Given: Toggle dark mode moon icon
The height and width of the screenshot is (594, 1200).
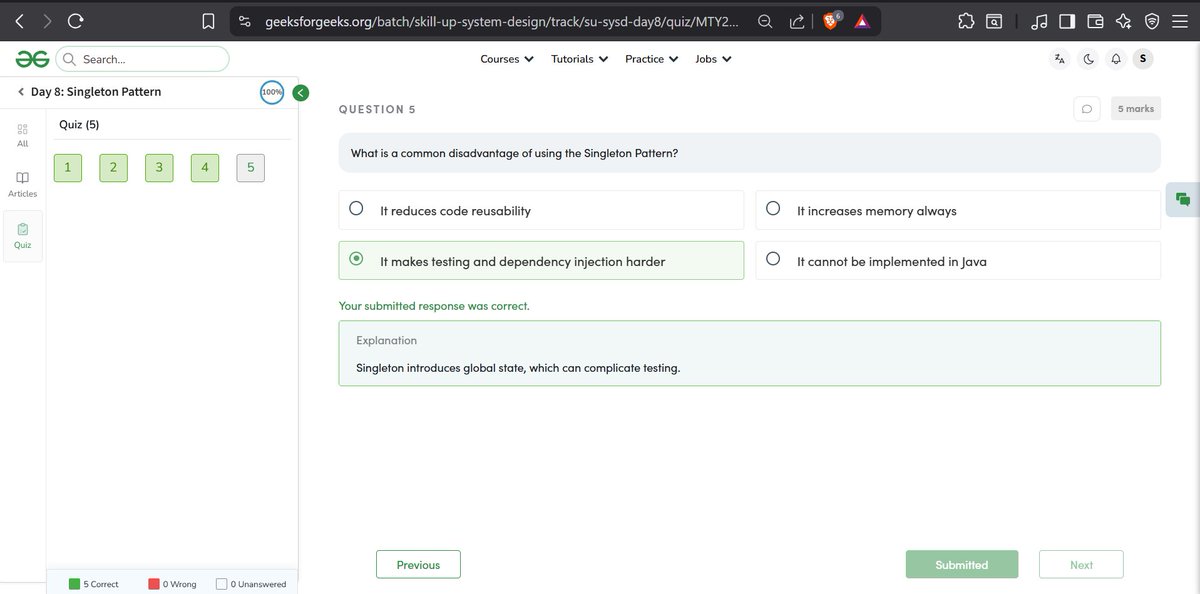Looking at the screenshot, I should click(1088, 59).
